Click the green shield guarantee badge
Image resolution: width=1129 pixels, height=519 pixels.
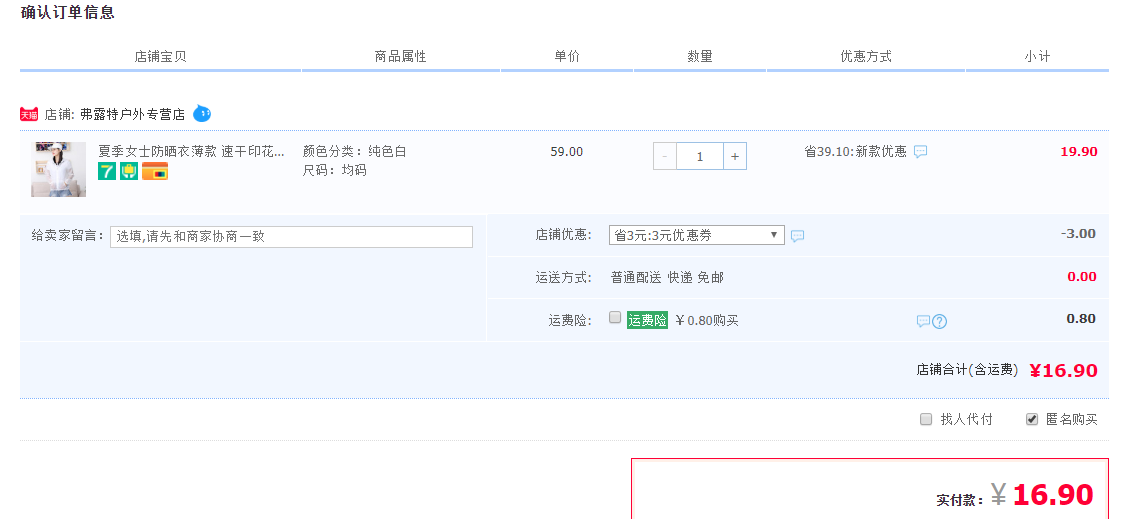pos(129,171)
